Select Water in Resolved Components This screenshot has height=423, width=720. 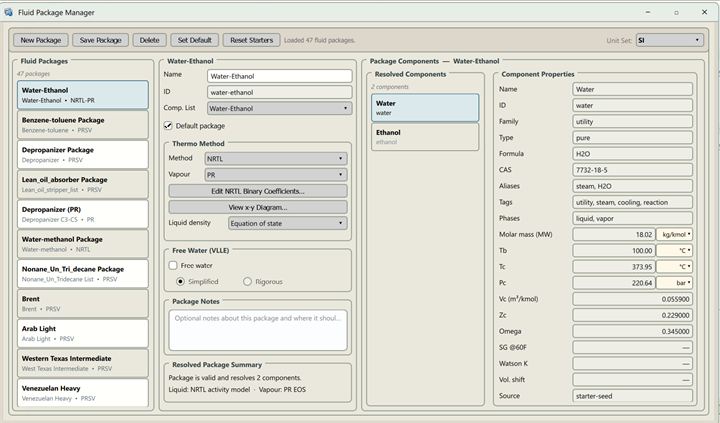(425, 108)
